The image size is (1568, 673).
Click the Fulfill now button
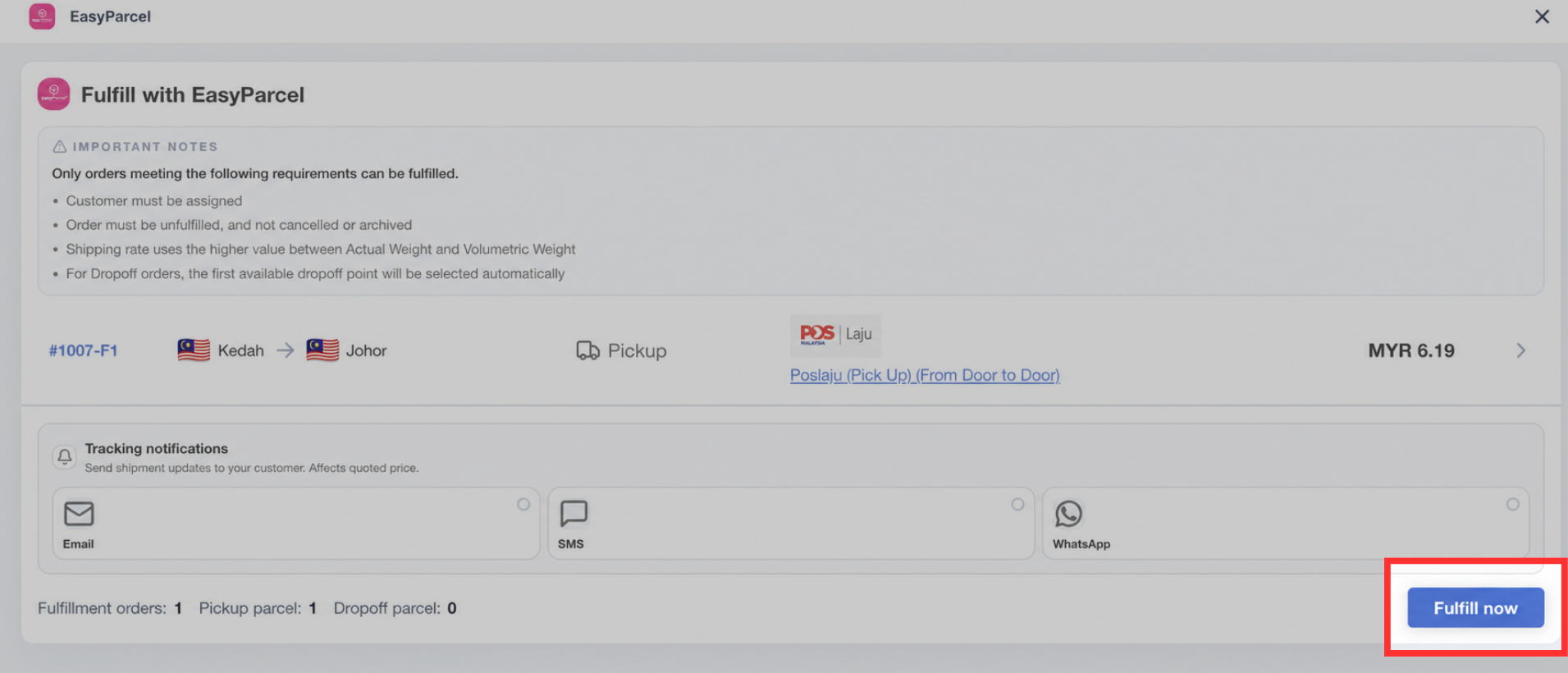coord(1475,608)
